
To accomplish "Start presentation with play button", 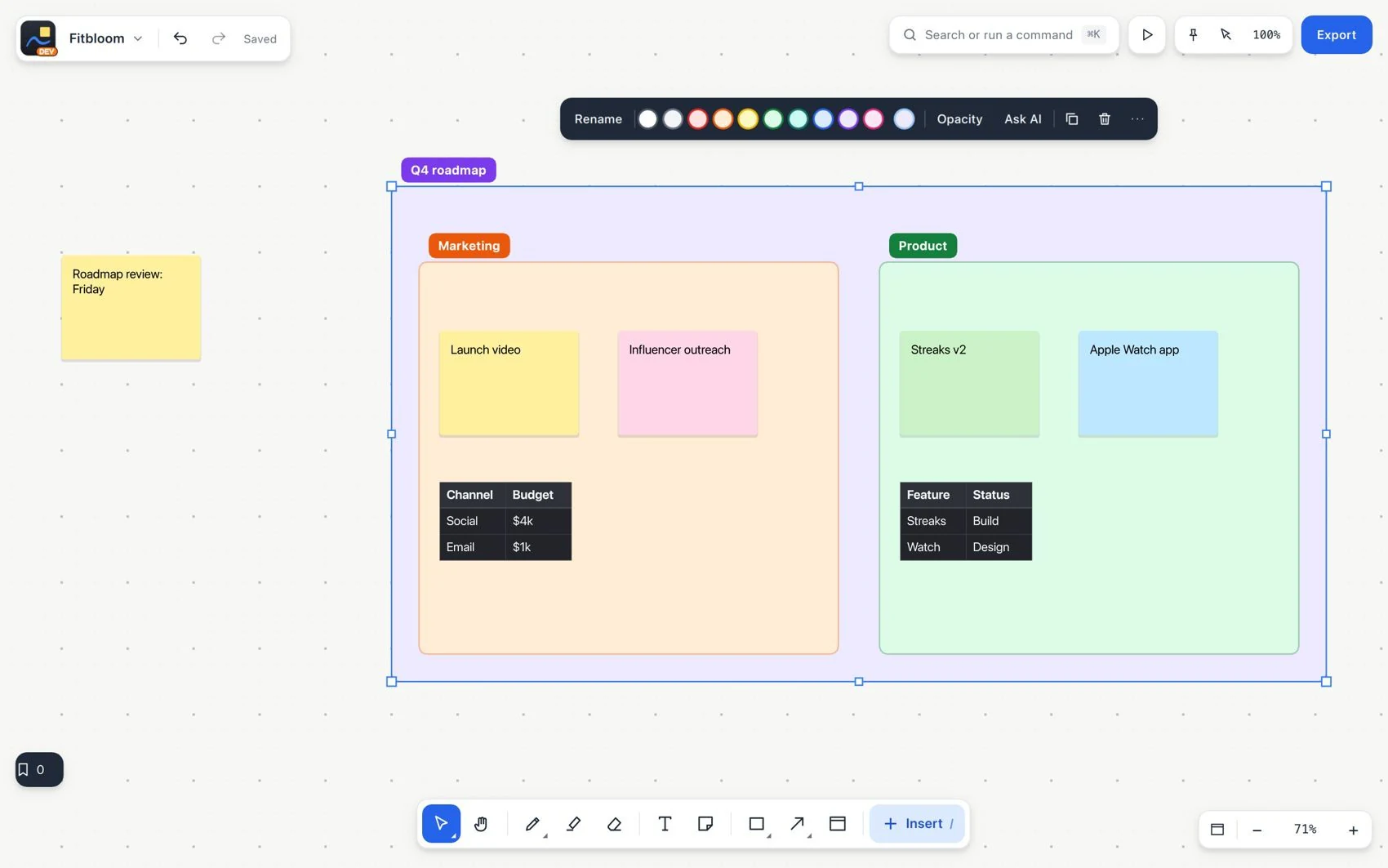I will (x=1147, y=34).
